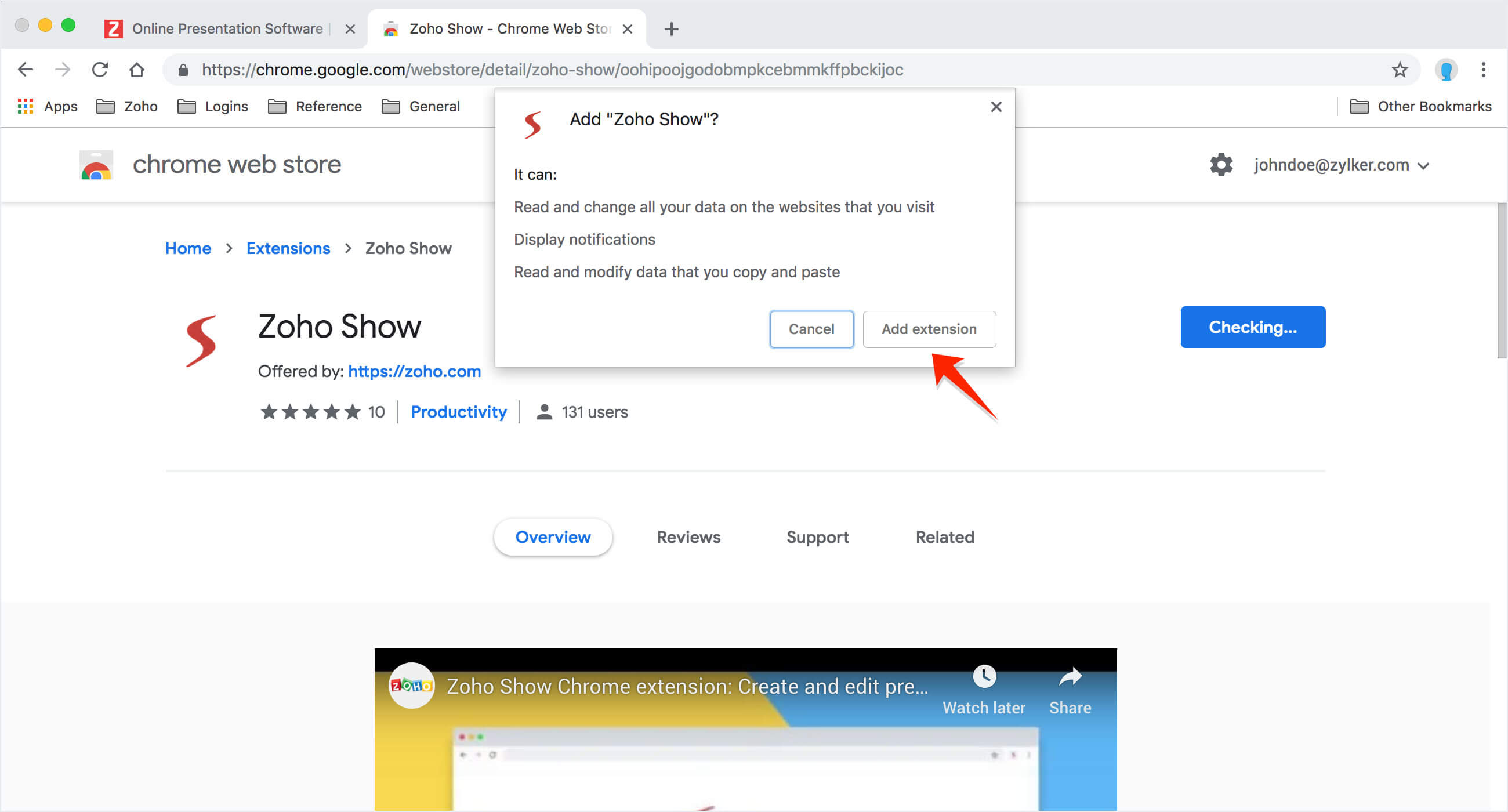Click the Home breadcrumb menu item
This screenshot has width=1508, height=812.
pos(187,248)
